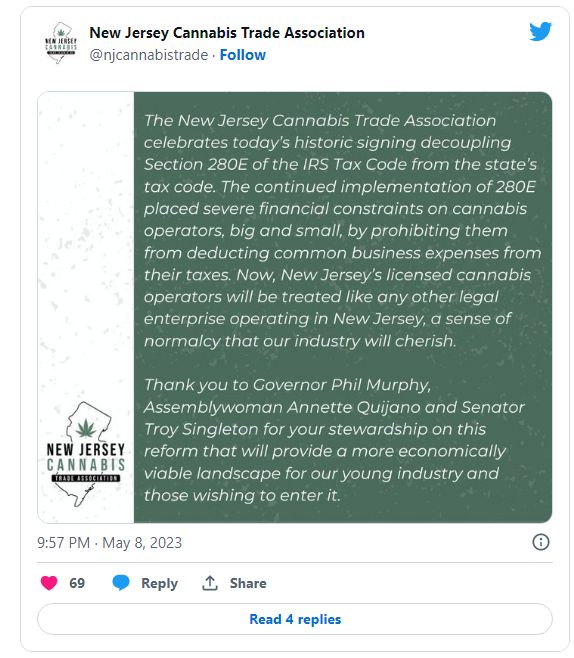Like the tweet with the heart icon
The width and height of the screenshot is (574, 658).
pyautogui.click(x=49, y=583)
